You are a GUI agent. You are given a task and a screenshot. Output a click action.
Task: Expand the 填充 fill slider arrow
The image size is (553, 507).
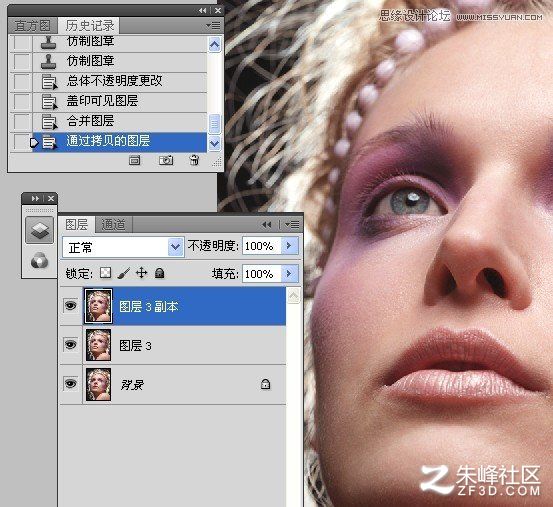[x=289, y=274]
